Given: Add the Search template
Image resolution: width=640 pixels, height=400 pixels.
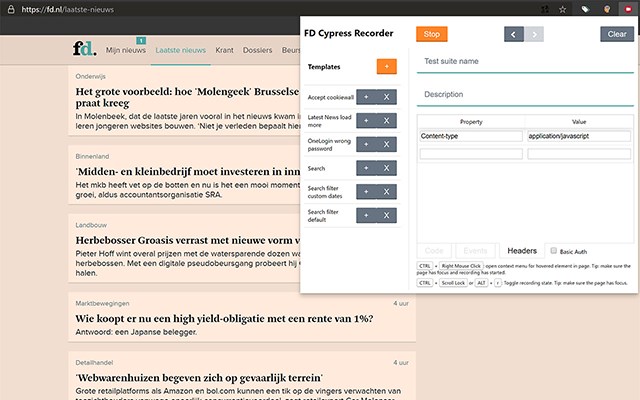Looking at the screenshot, I should [x=366, y=168].
